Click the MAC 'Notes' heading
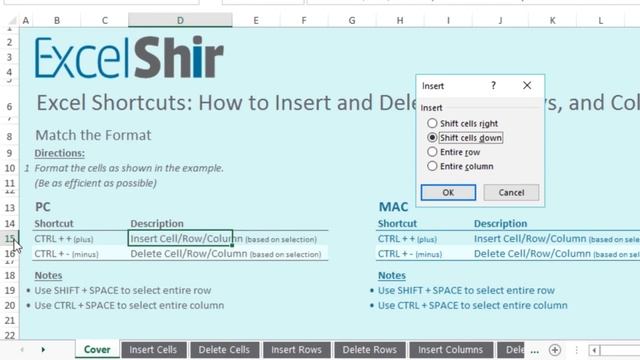Screen dimensions: 640x360 click(x=392, y=276)
